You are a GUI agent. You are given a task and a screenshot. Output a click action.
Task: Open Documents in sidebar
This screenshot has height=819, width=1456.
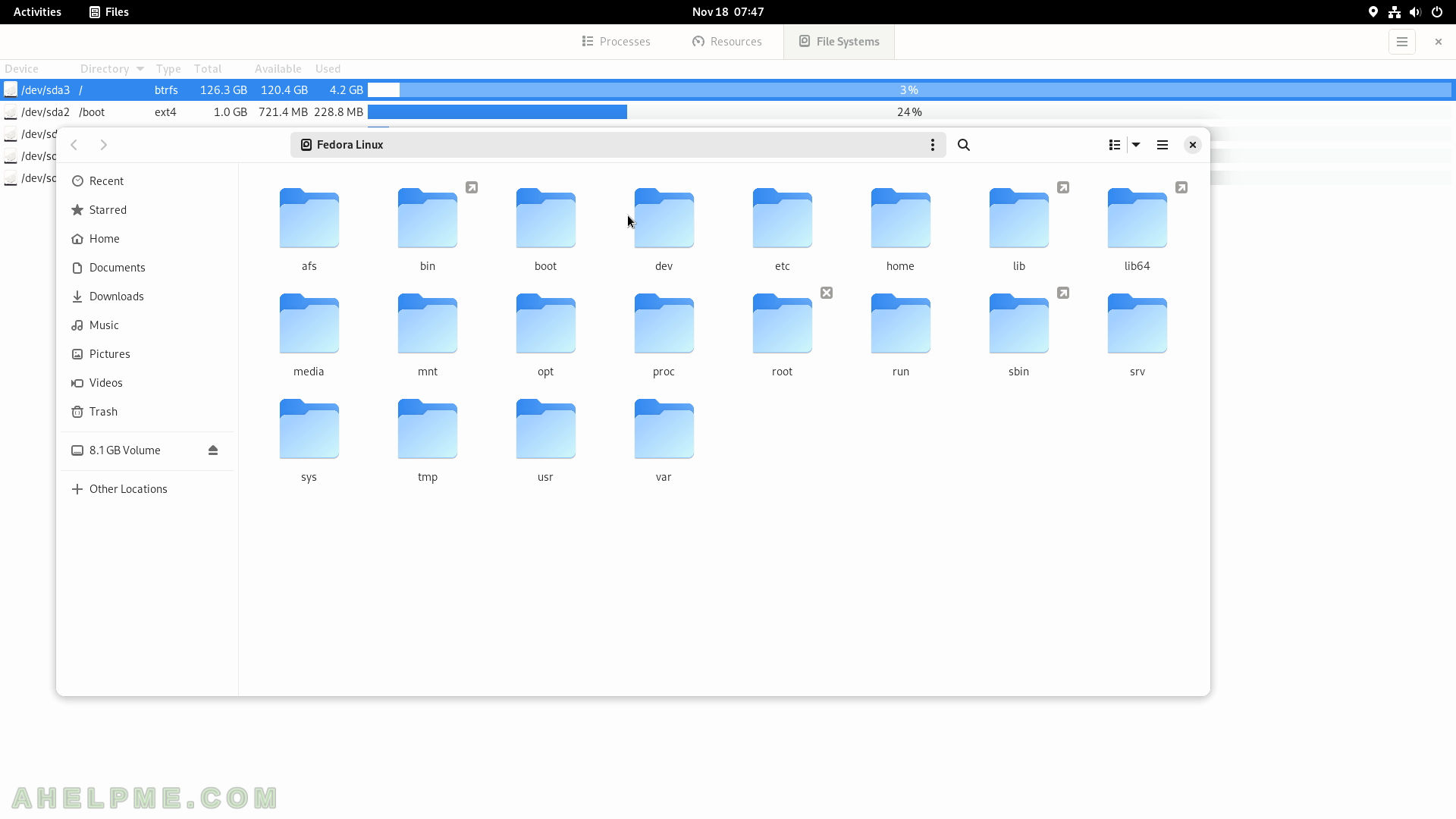pyautogui.click(x=147, y=268)
